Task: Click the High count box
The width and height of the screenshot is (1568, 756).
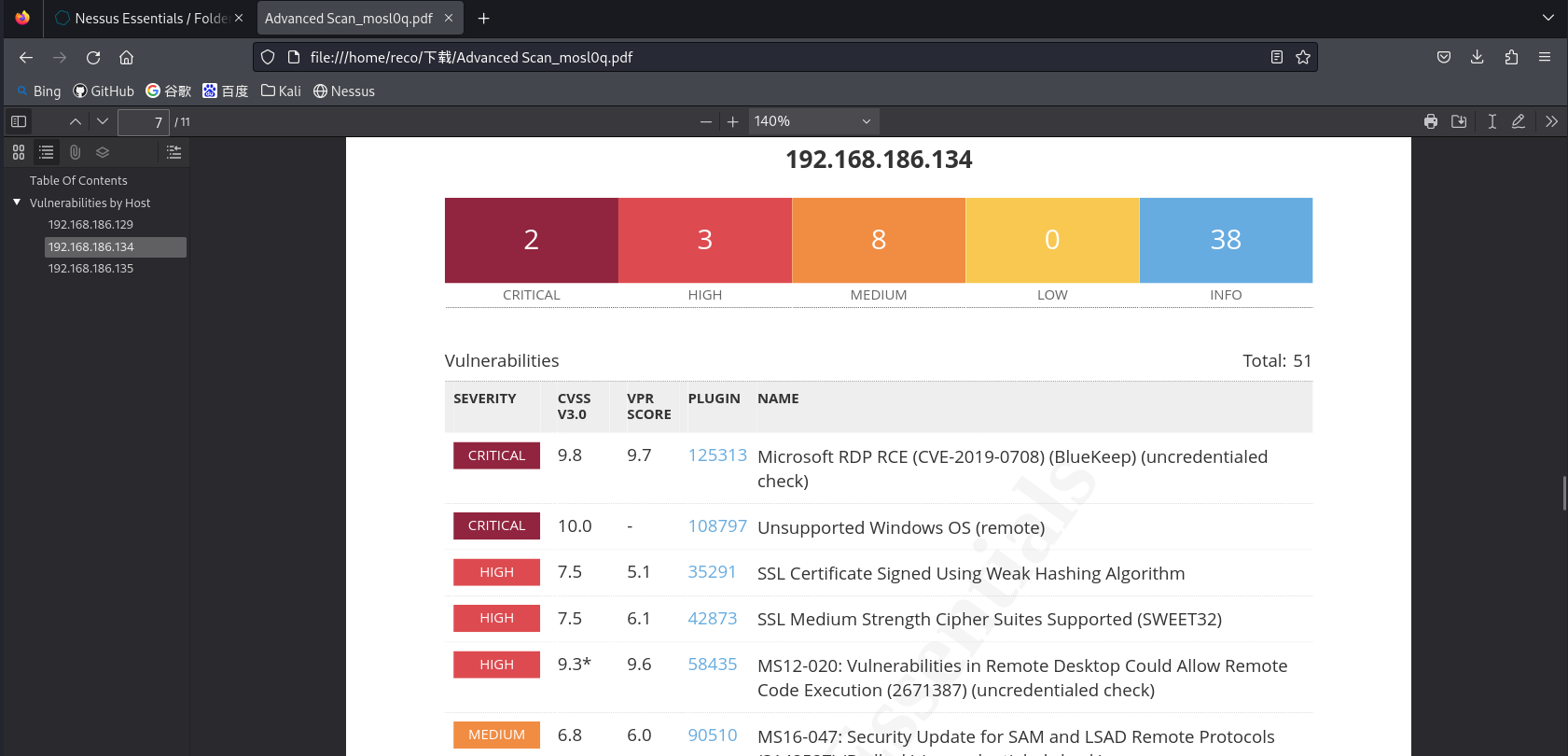Action: [x=705, y=240]
